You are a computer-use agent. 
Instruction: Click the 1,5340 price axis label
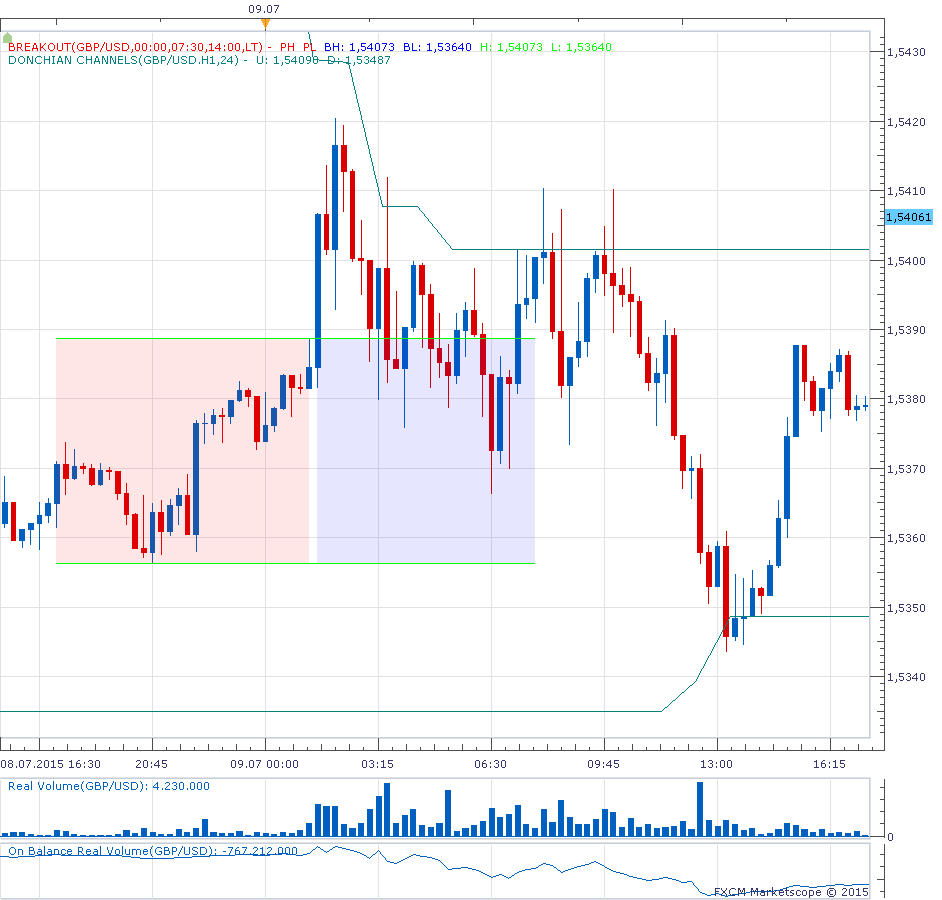906,677
